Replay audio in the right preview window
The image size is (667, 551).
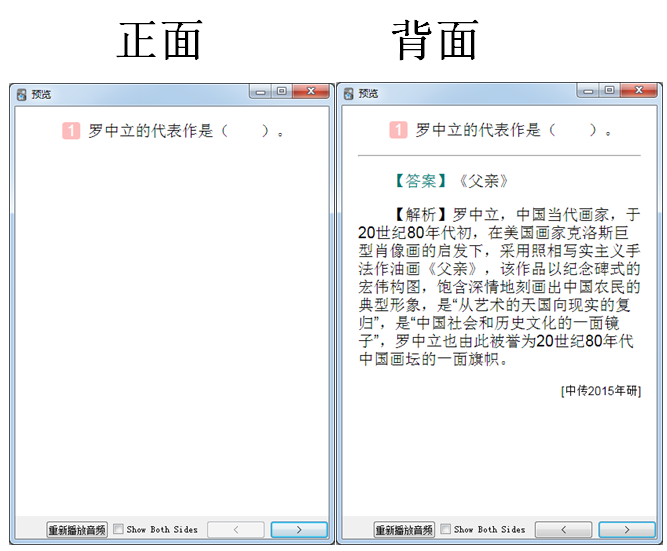click(x=404, y=530)
